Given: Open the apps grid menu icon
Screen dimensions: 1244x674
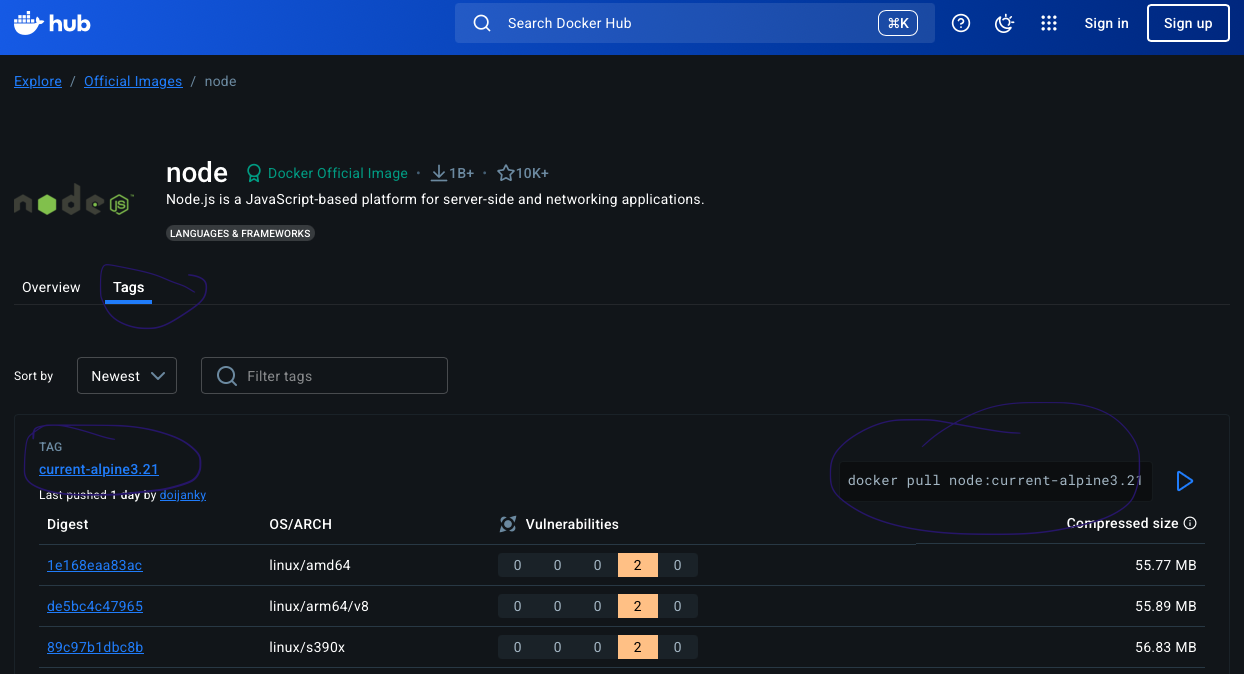Looking at the screenshot, I should 1048,23.
